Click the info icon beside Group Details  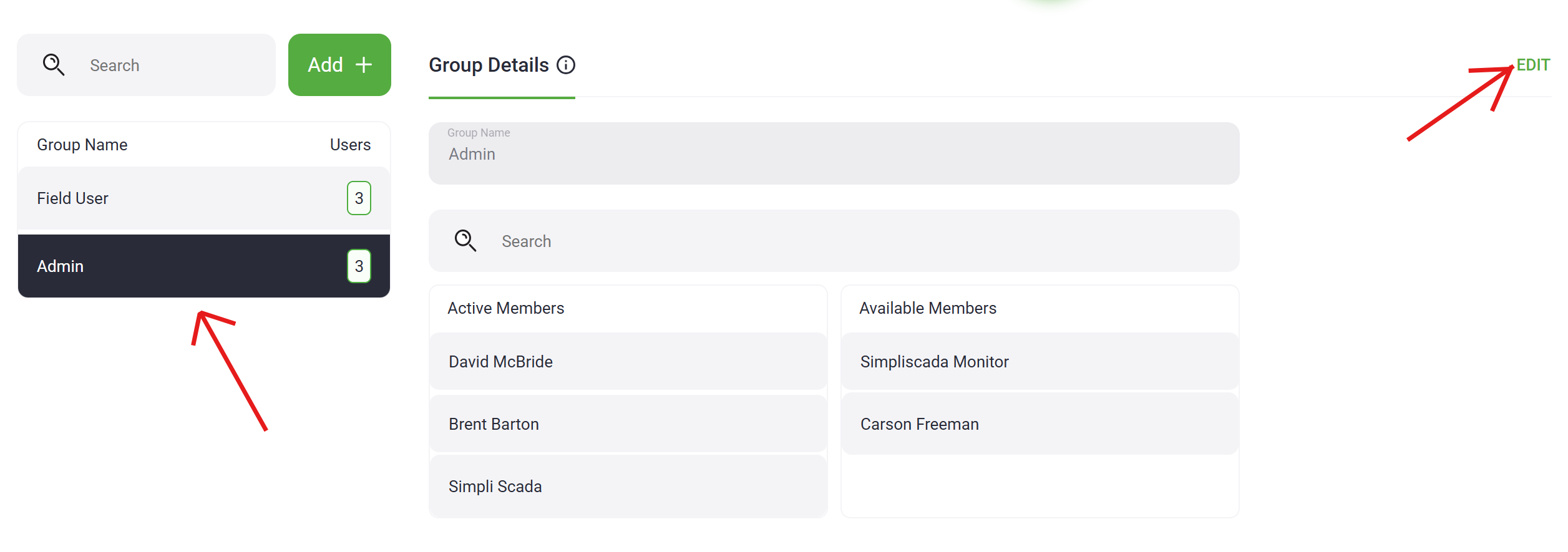[566, 65]
